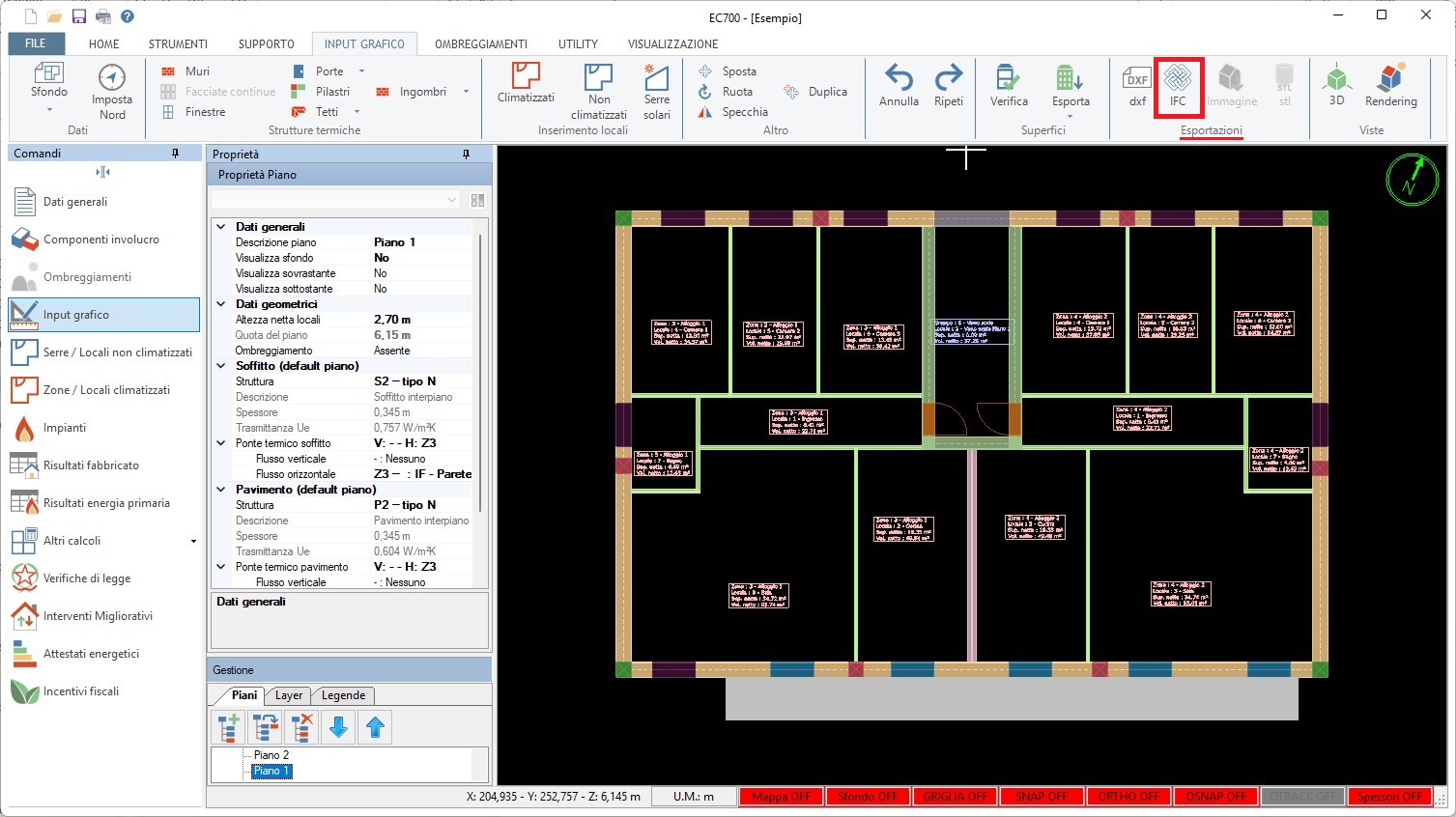Toggle SNAP OFF in status bar

[1042, 797]
